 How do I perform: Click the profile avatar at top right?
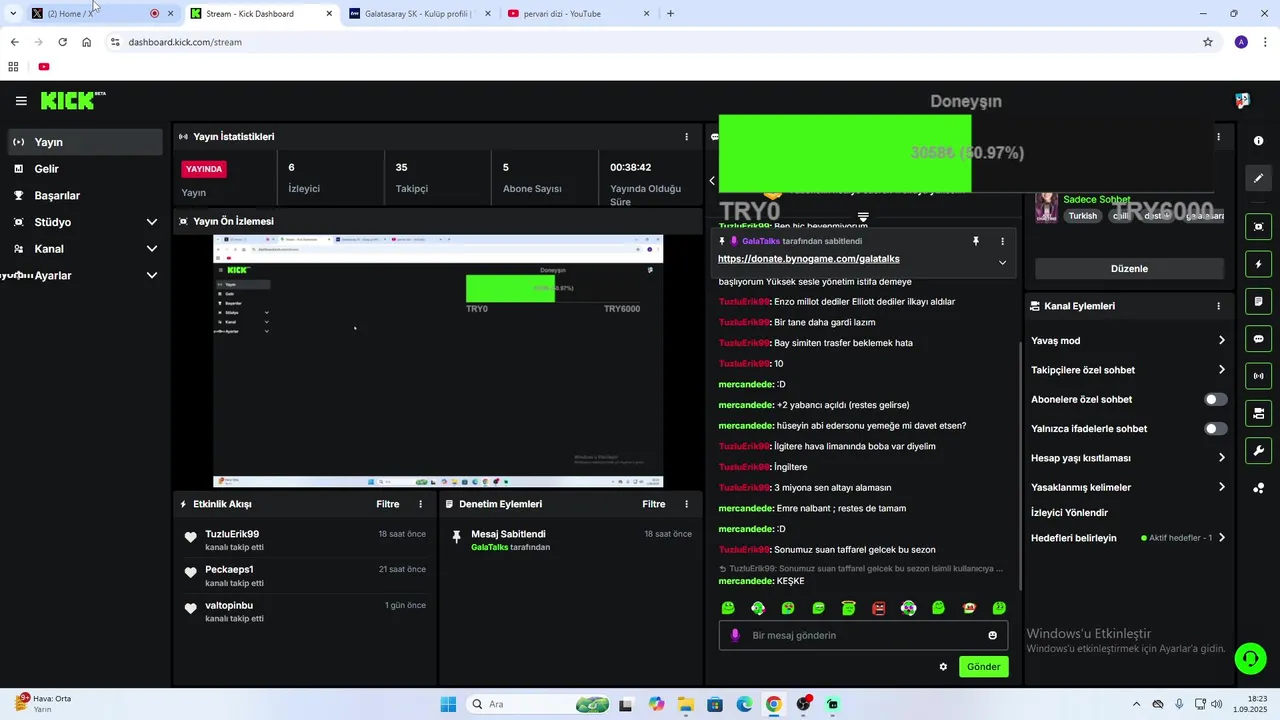pyautogui.click(x=1243, y=101)
